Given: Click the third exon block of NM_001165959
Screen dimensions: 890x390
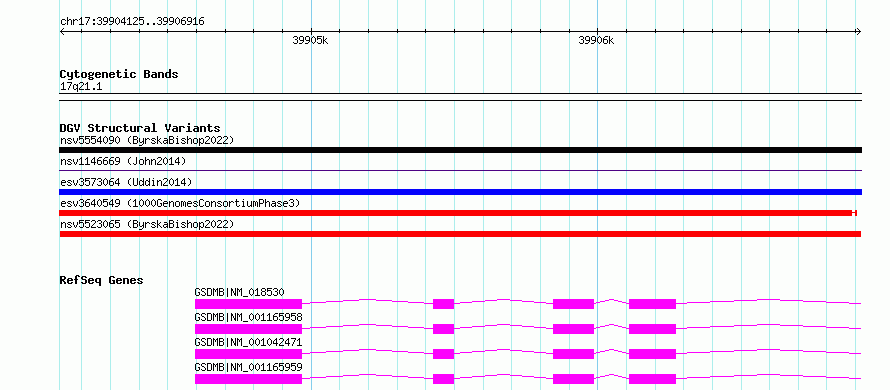Looking at the screenshot, I should coord(573,379).
